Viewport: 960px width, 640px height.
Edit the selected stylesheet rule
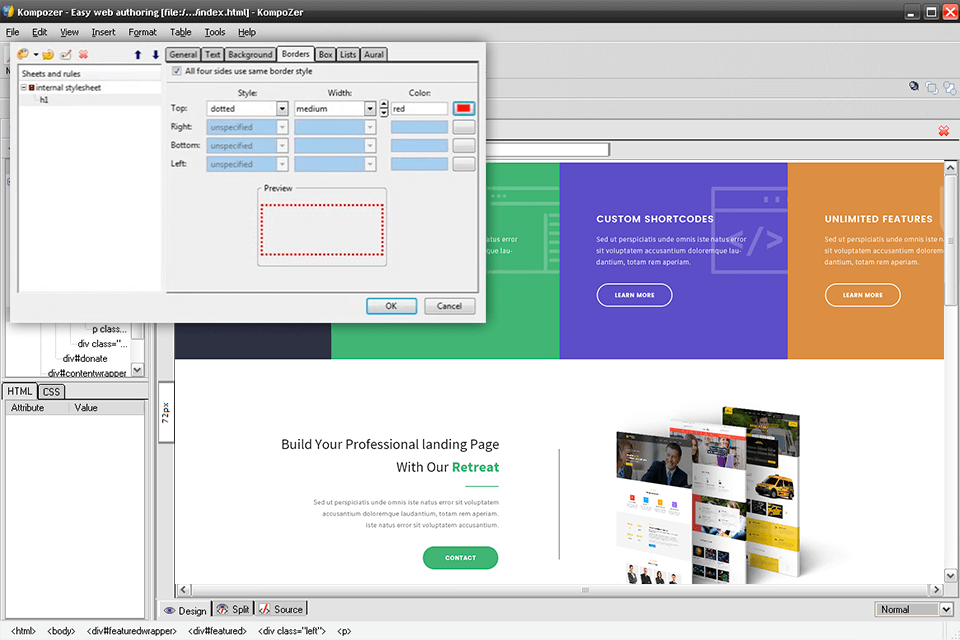(65, 56)
